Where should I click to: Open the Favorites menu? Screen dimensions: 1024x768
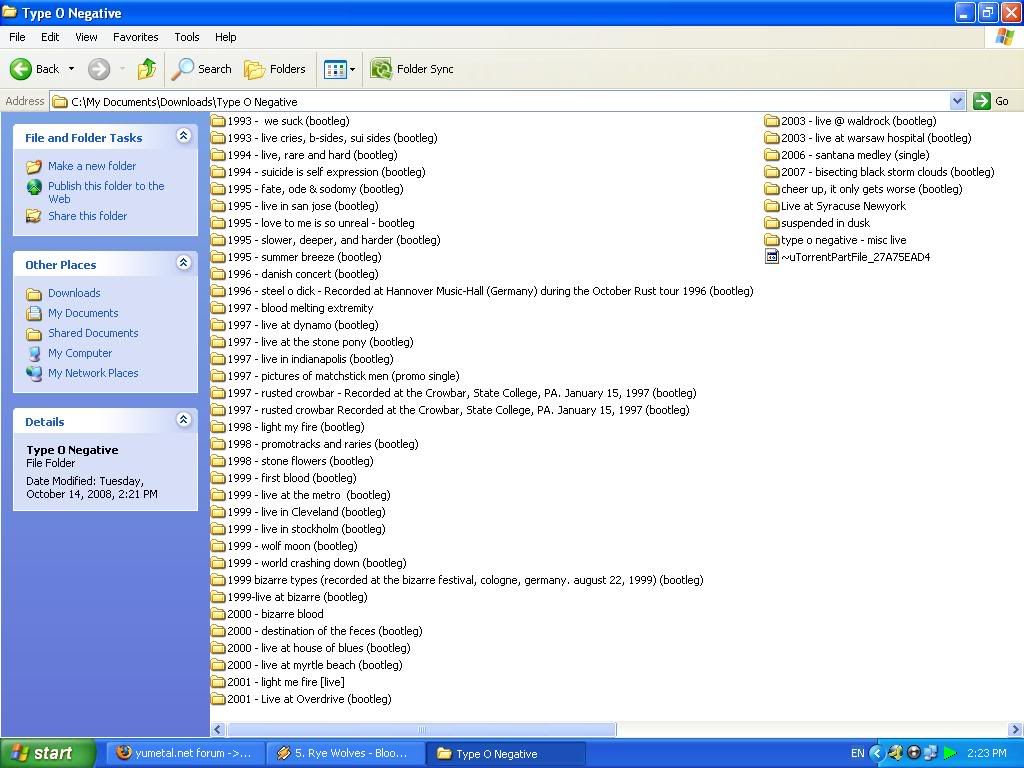click(x=135, y=37)
